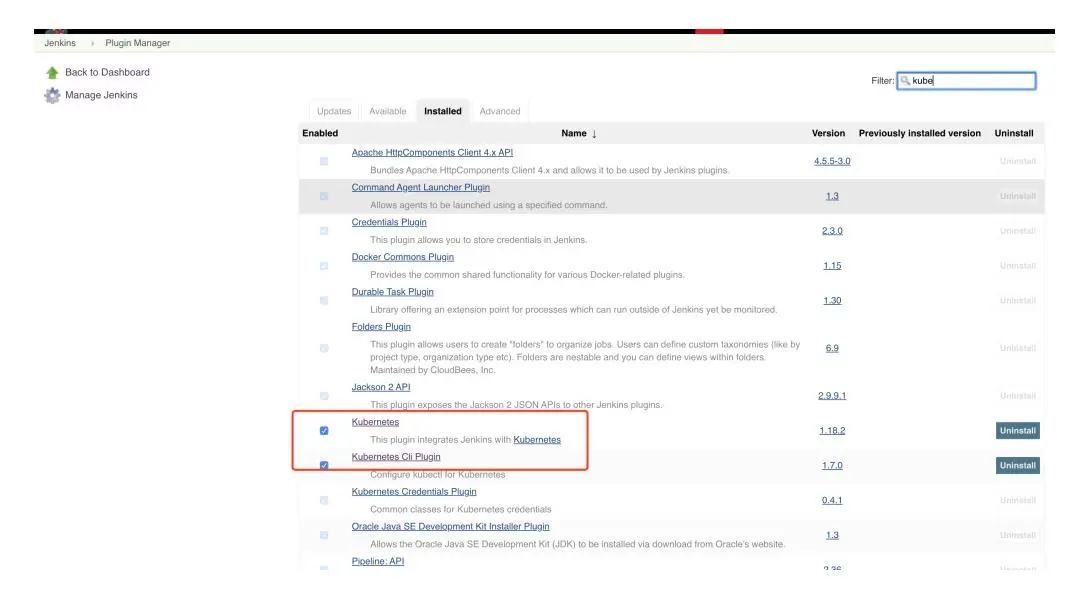Uninstall the Kubernetes plugin
The image size is (1092, 591).
point(1017,431)
